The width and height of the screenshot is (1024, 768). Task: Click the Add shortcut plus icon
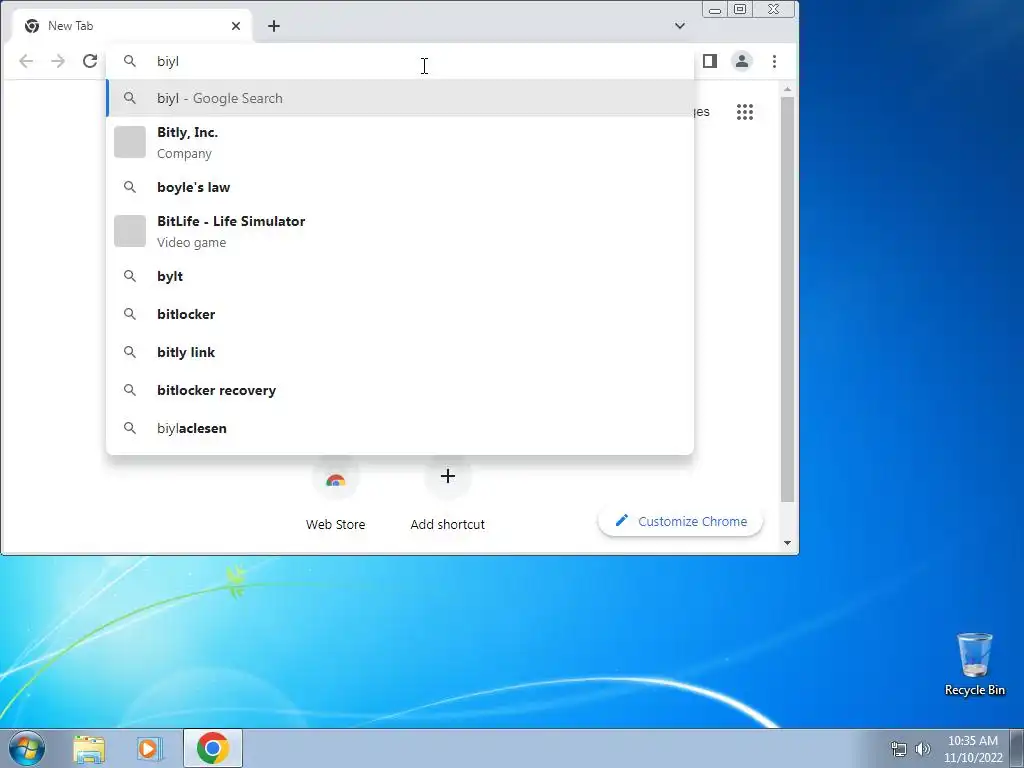[447, 476]
